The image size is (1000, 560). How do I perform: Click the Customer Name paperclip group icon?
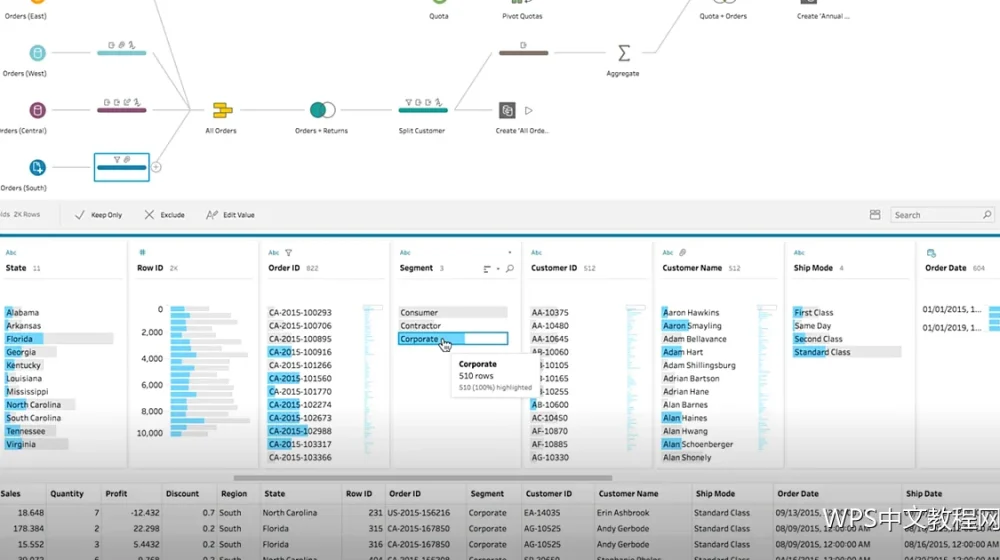pos(682,253)
